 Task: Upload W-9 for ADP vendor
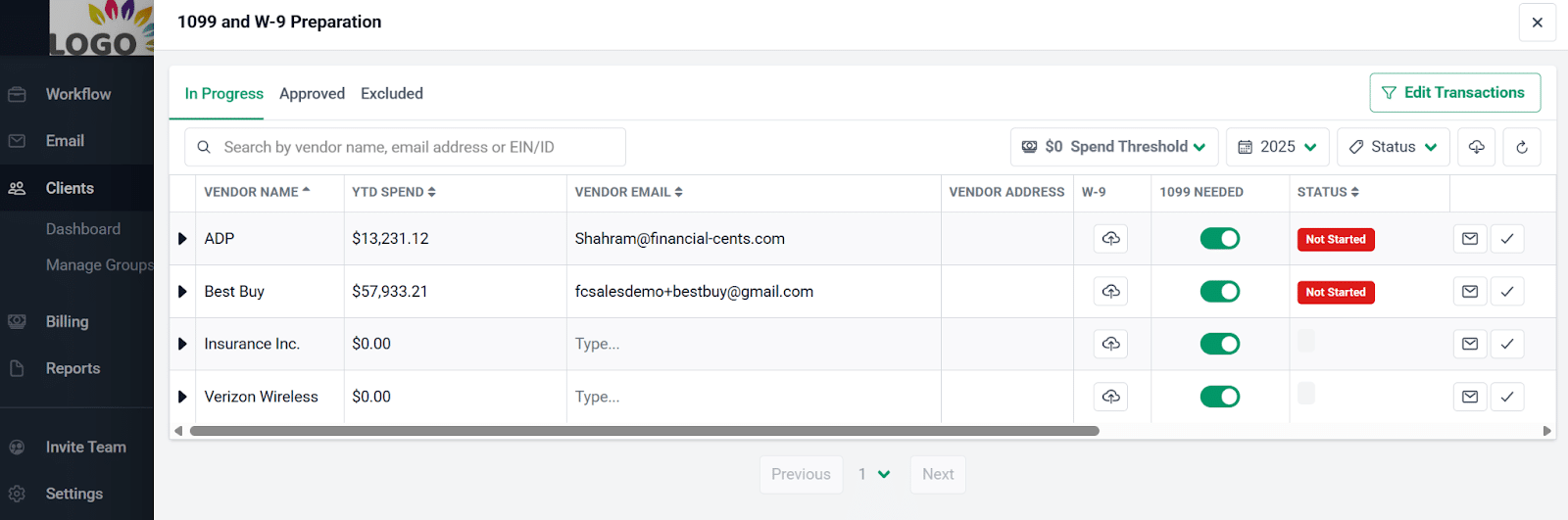coord(1110,239)
